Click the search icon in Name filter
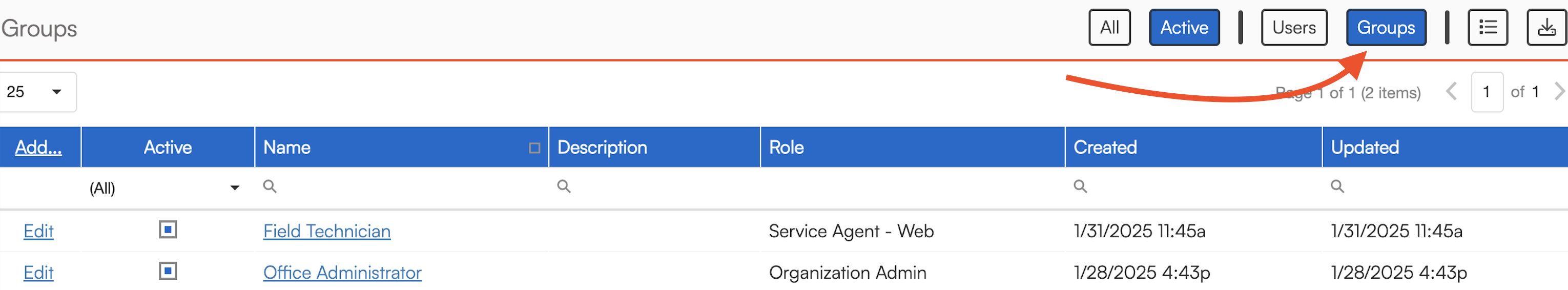This screenshot has height=290, width=1568. (x=270, y=187)
